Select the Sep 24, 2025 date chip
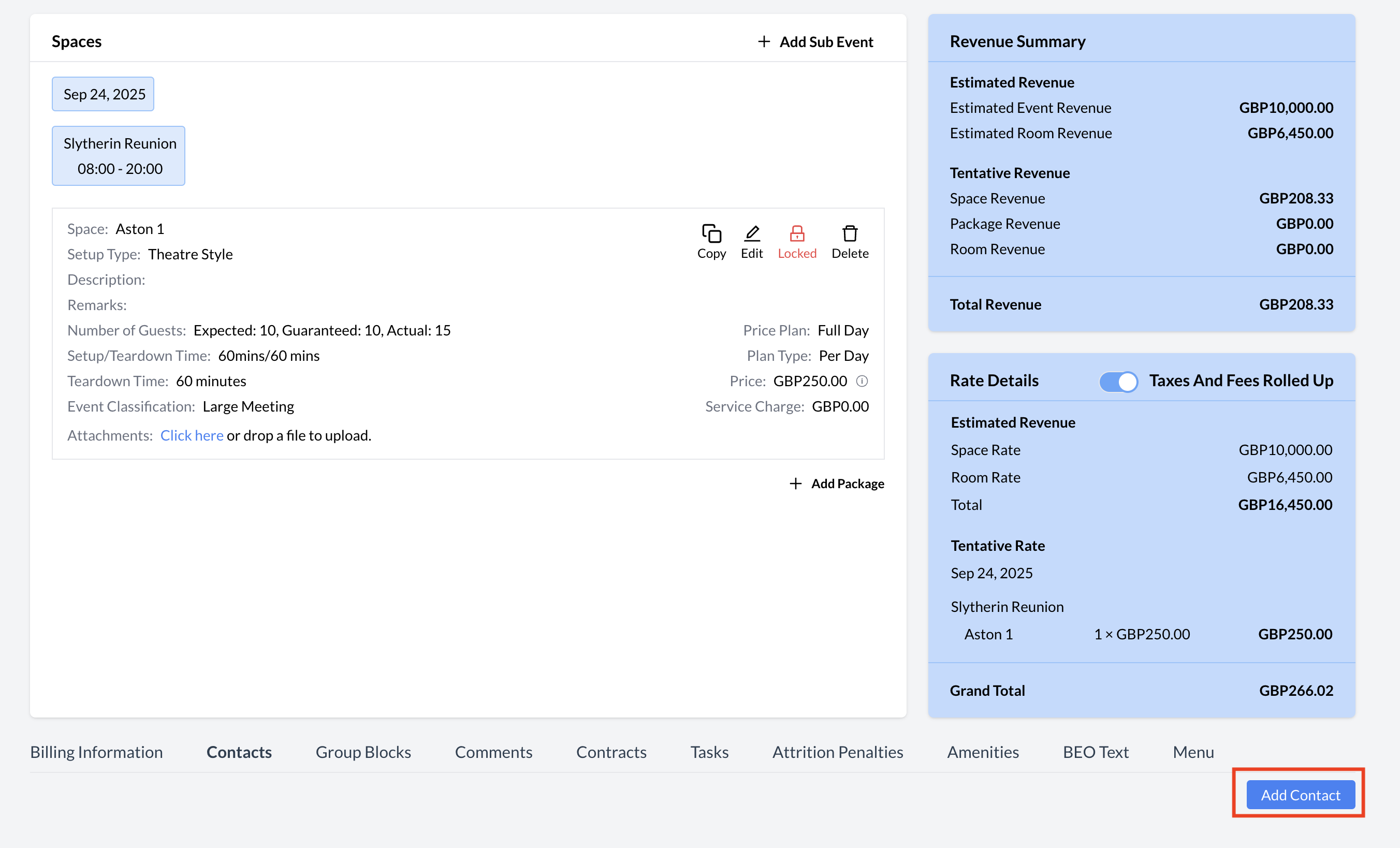Screen dimensions: 1400x848 point(104,94)
